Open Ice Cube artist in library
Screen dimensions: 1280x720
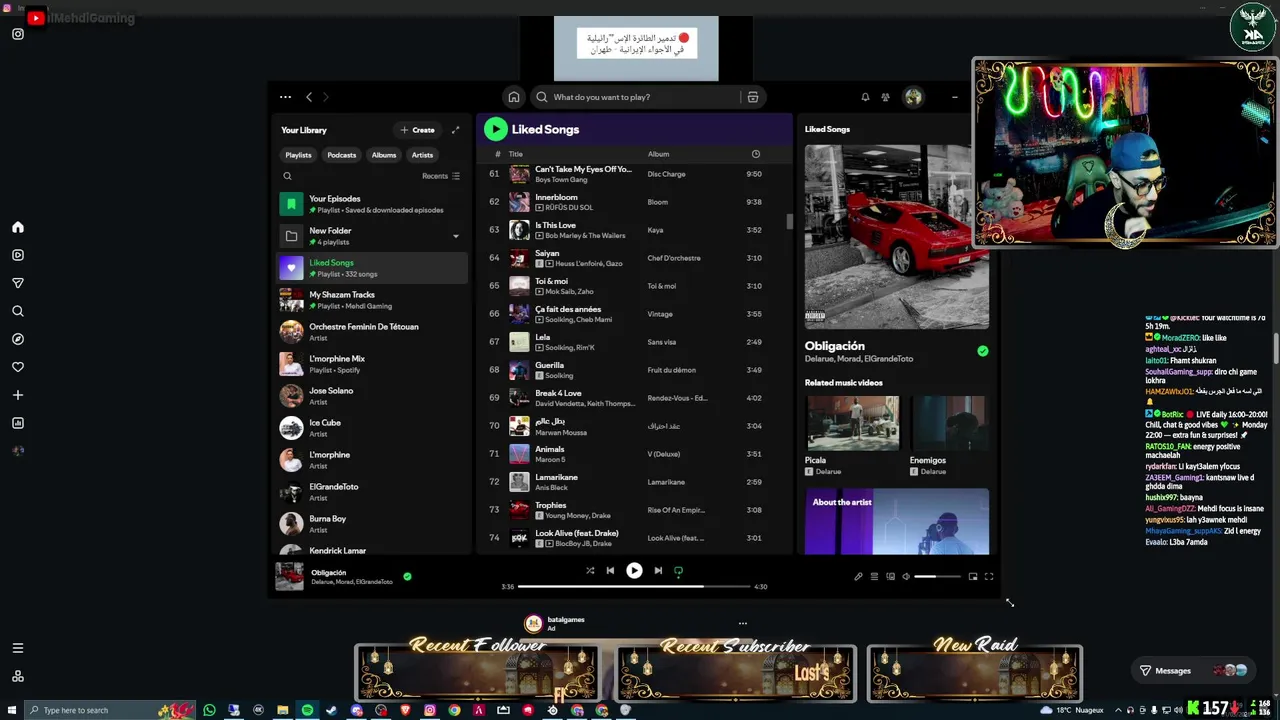(372, 428)
